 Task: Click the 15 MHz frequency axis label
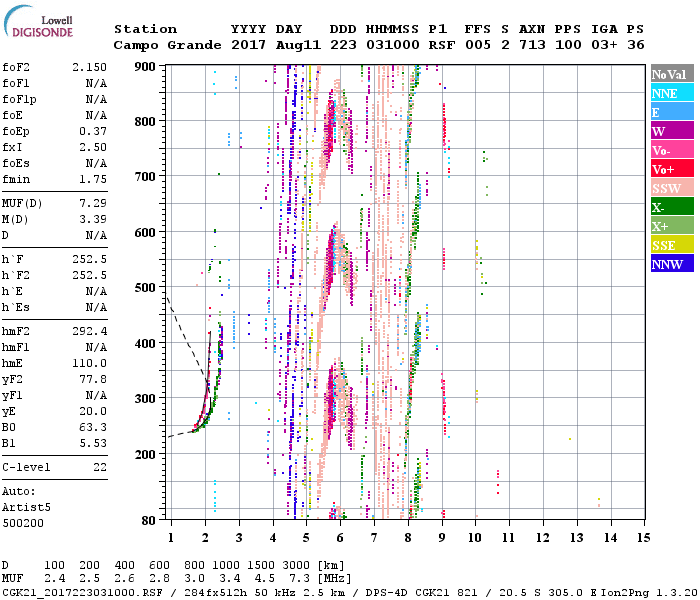(643, 538)
